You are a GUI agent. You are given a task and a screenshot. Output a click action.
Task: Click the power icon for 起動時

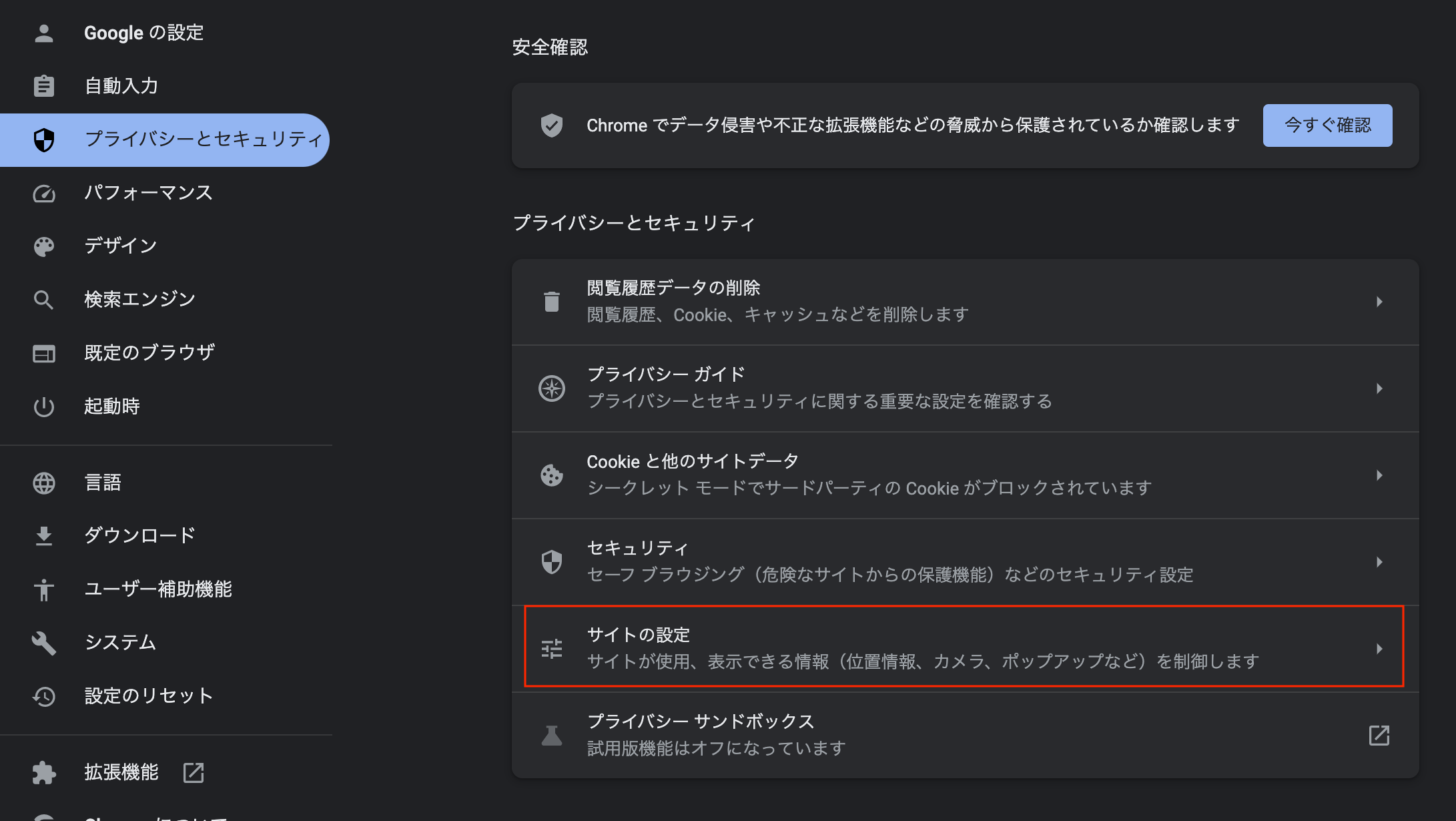(44, 406)
